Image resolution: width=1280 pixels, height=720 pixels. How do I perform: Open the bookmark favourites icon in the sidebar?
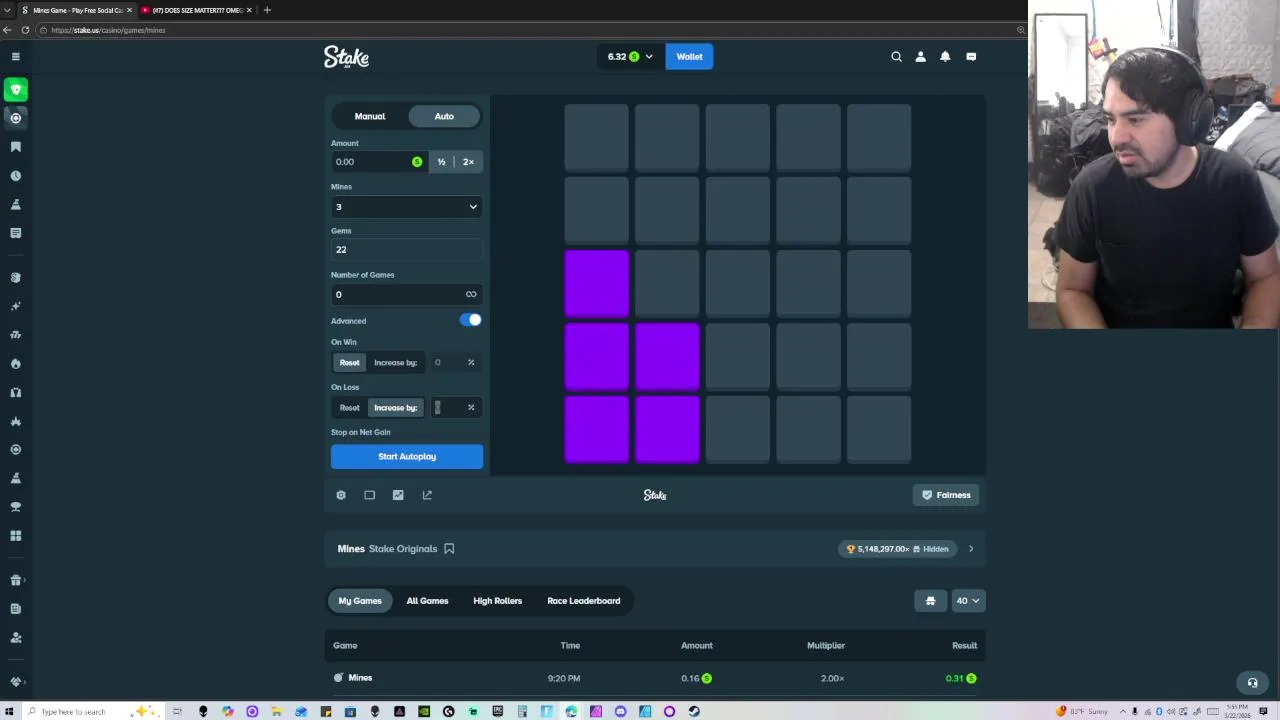[x=15, y=147]
